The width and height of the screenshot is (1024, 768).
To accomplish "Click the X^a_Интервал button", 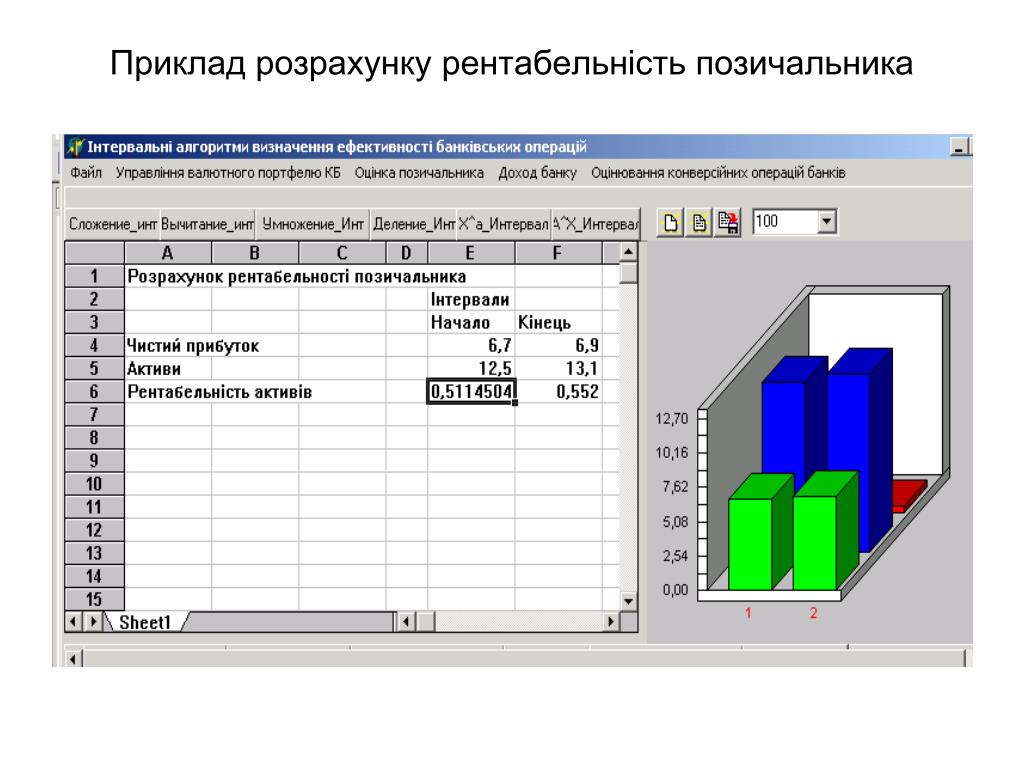I will point(504,224).
